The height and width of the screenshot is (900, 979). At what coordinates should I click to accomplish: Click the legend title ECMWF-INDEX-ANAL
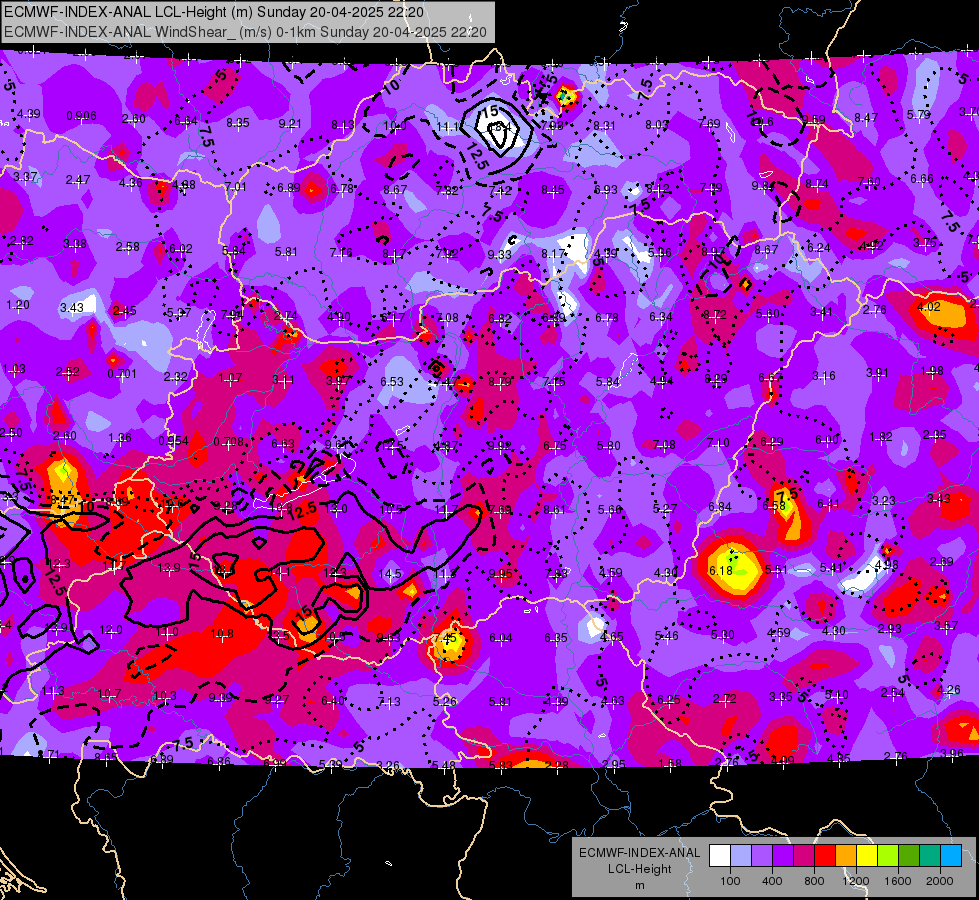639,853
